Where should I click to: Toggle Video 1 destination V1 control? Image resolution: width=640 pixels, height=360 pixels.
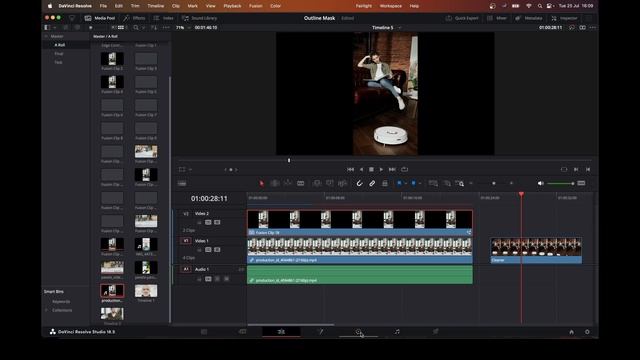click(186, 241)
